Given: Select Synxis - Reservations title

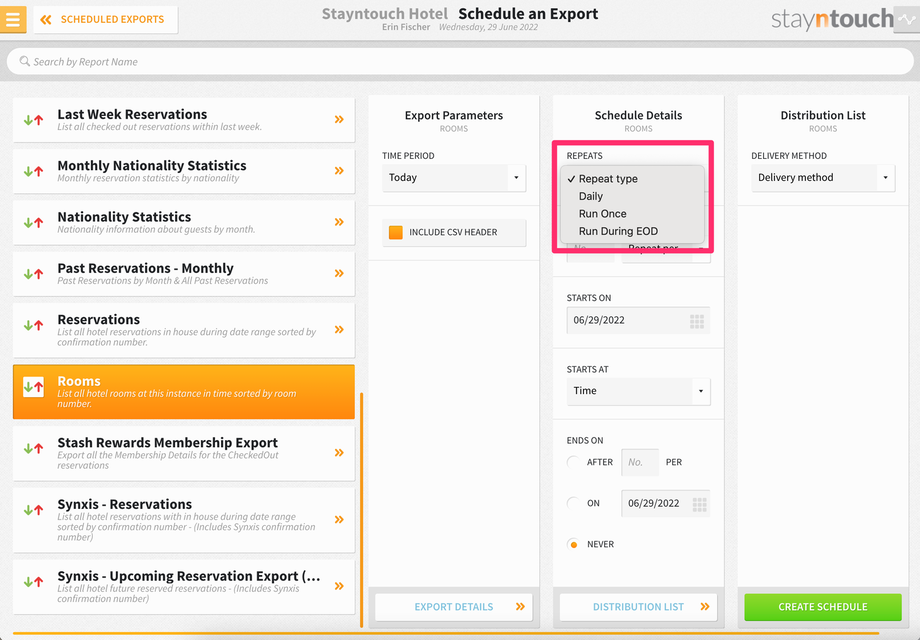Looking at the screenshot, I should tap(124, 504).
